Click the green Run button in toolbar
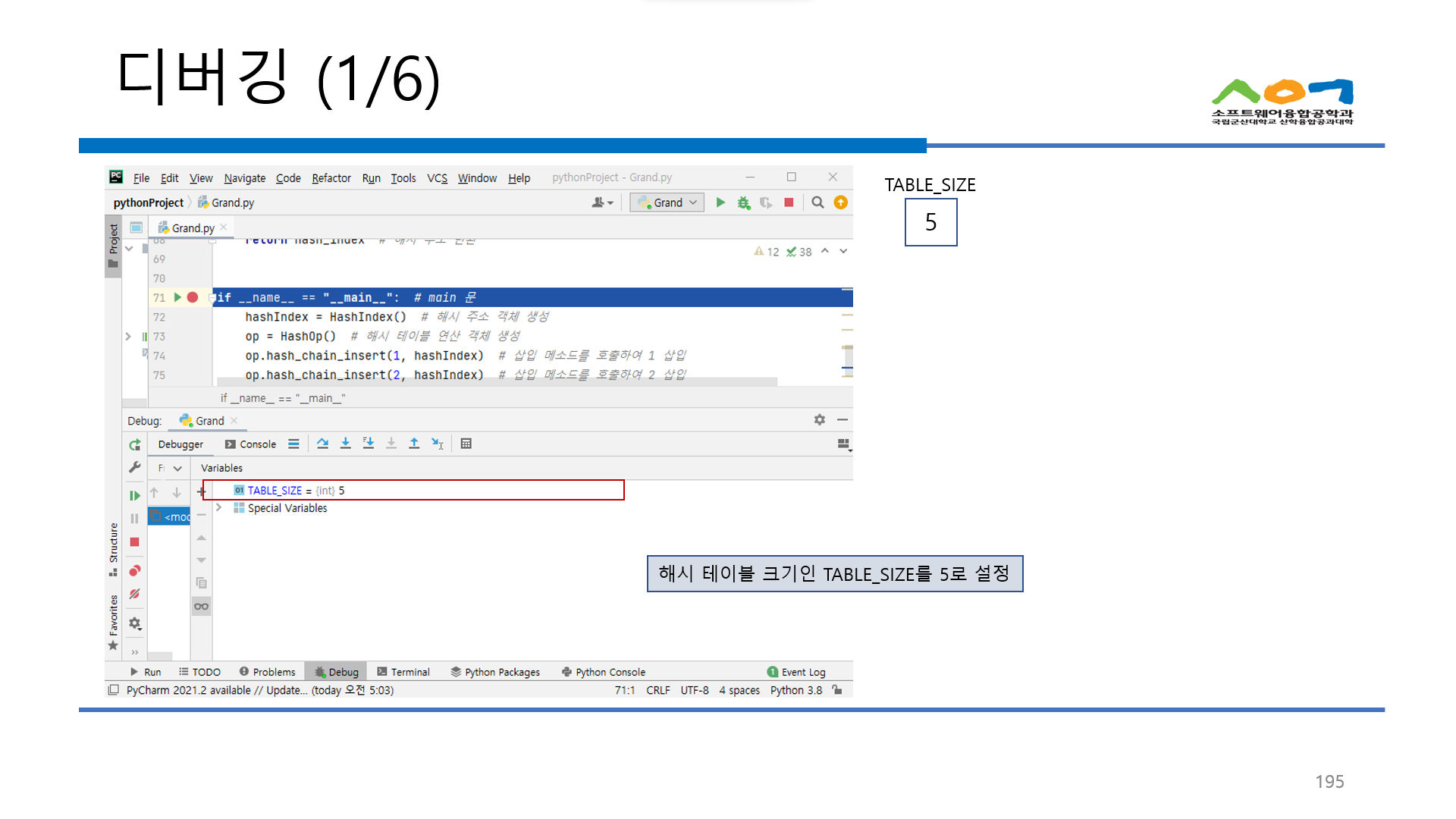Viewport: 1456px width, 819px height. (x=720, y=202)
